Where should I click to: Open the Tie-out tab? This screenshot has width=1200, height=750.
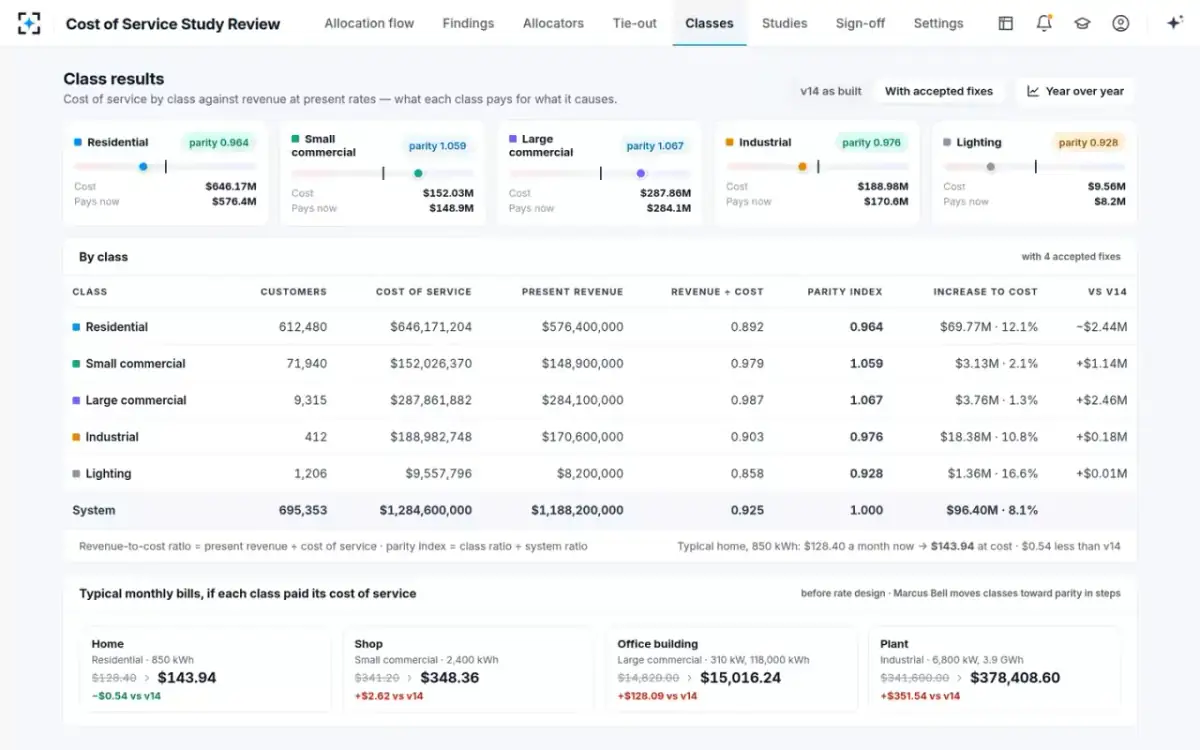pyautogui.click(x=635, y=23)
